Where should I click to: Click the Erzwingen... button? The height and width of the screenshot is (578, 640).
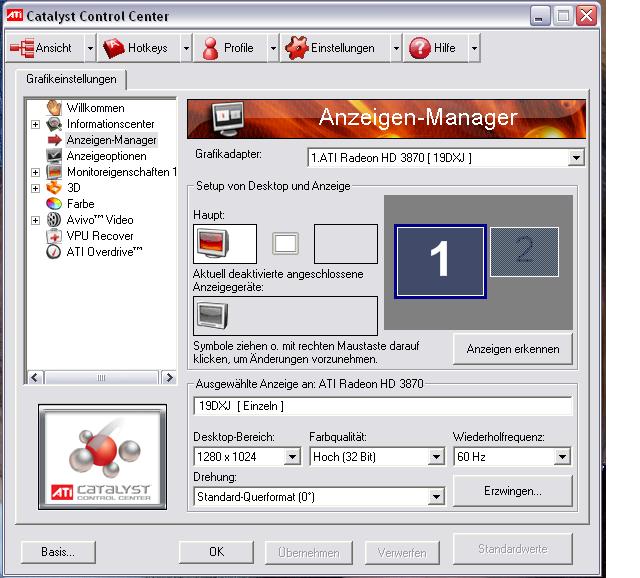pyautogui.click(x=513, y=491)
